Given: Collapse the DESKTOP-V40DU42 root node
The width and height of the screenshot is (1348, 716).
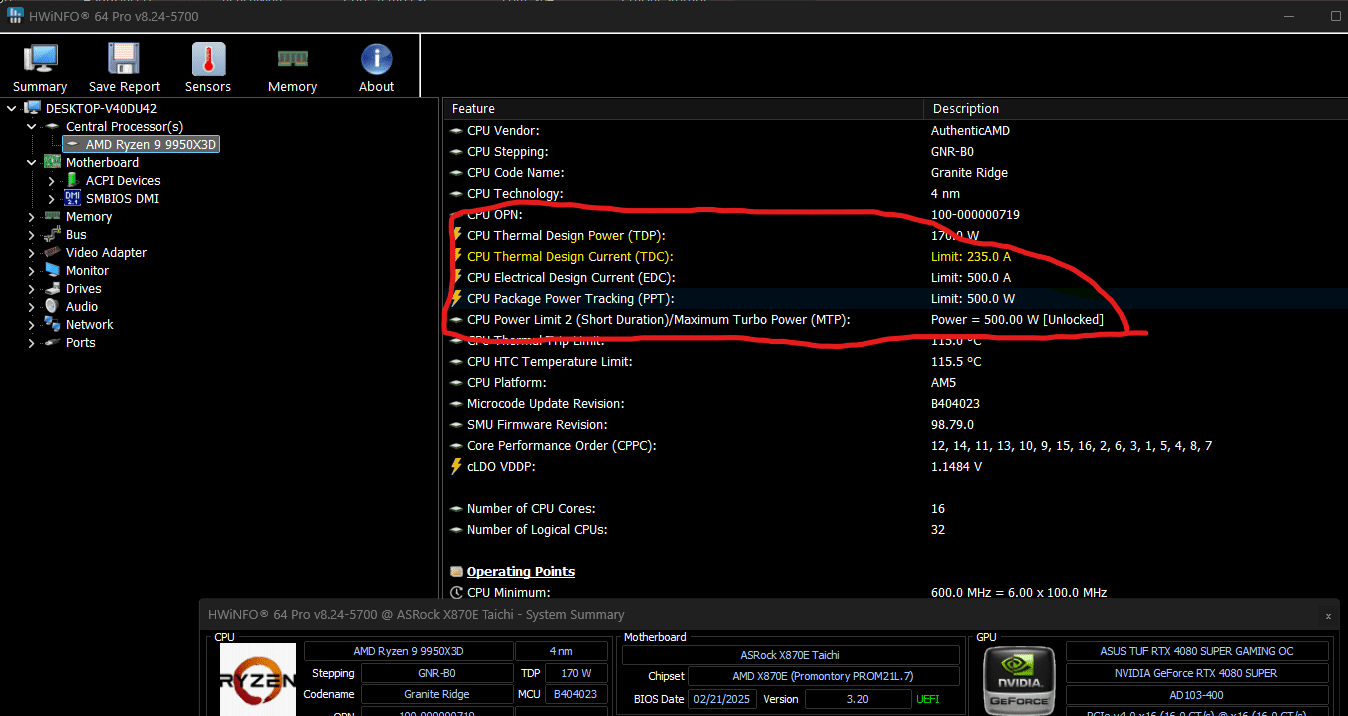Looking at the screenshot, I should coord(12,108).
